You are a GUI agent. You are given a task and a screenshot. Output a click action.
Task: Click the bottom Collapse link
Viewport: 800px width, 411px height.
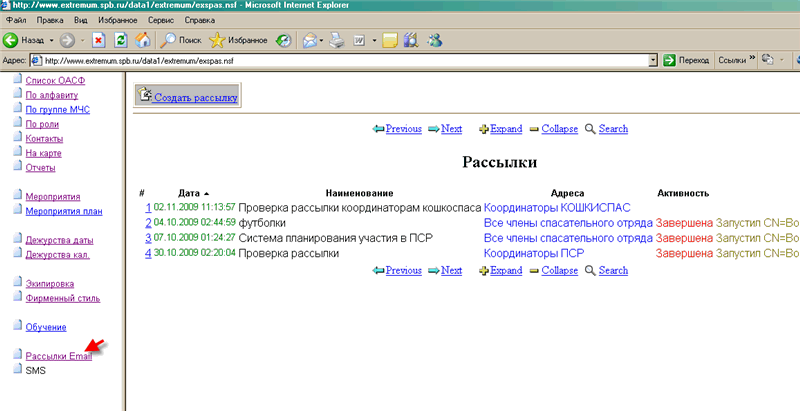tap(560, 270)
